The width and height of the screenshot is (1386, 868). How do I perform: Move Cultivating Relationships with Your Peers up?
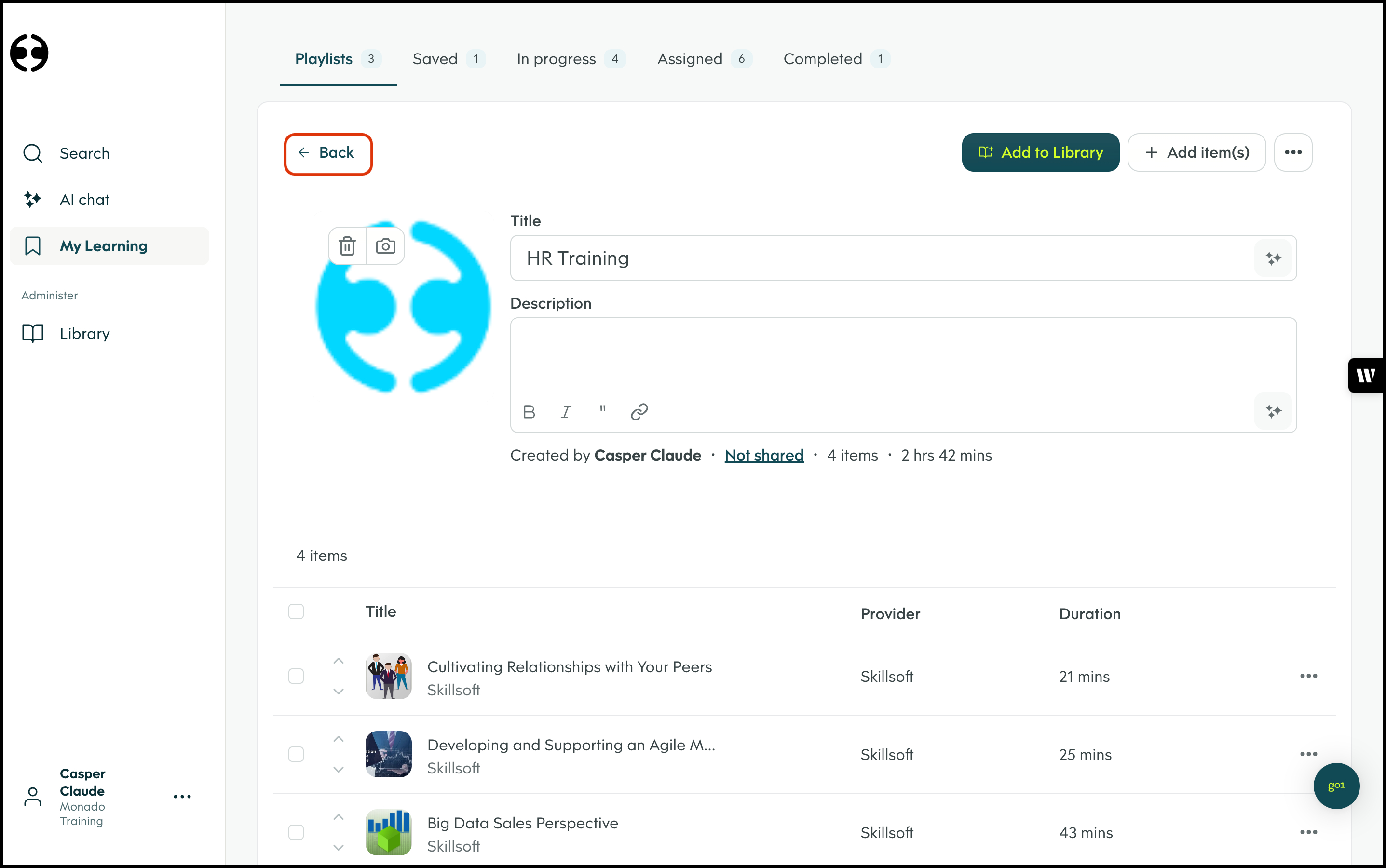tap(339, 661)
